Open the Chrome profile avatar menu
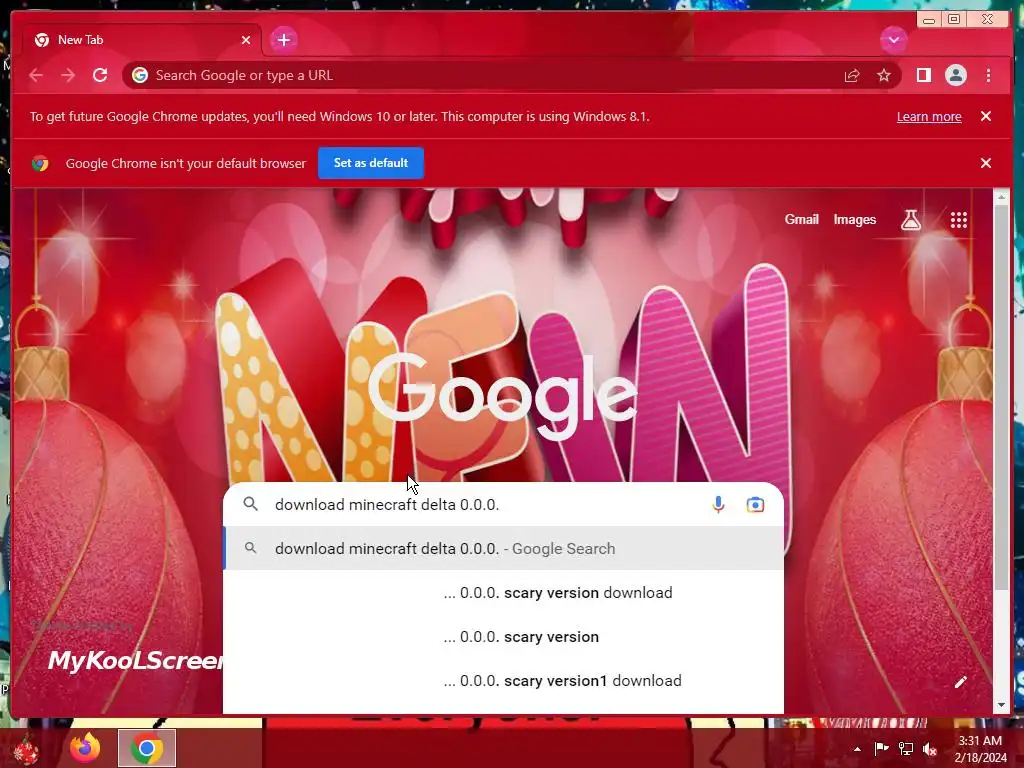The width and height of the screenshot is (1024, 768). click(955, 76)
